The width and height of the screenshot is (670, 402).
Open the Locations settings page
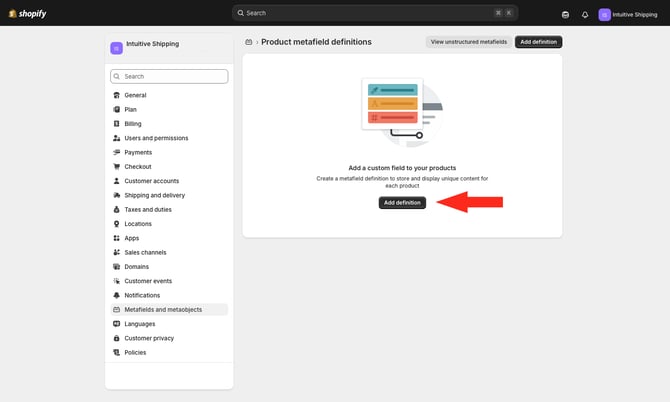(x=169, y=224)
